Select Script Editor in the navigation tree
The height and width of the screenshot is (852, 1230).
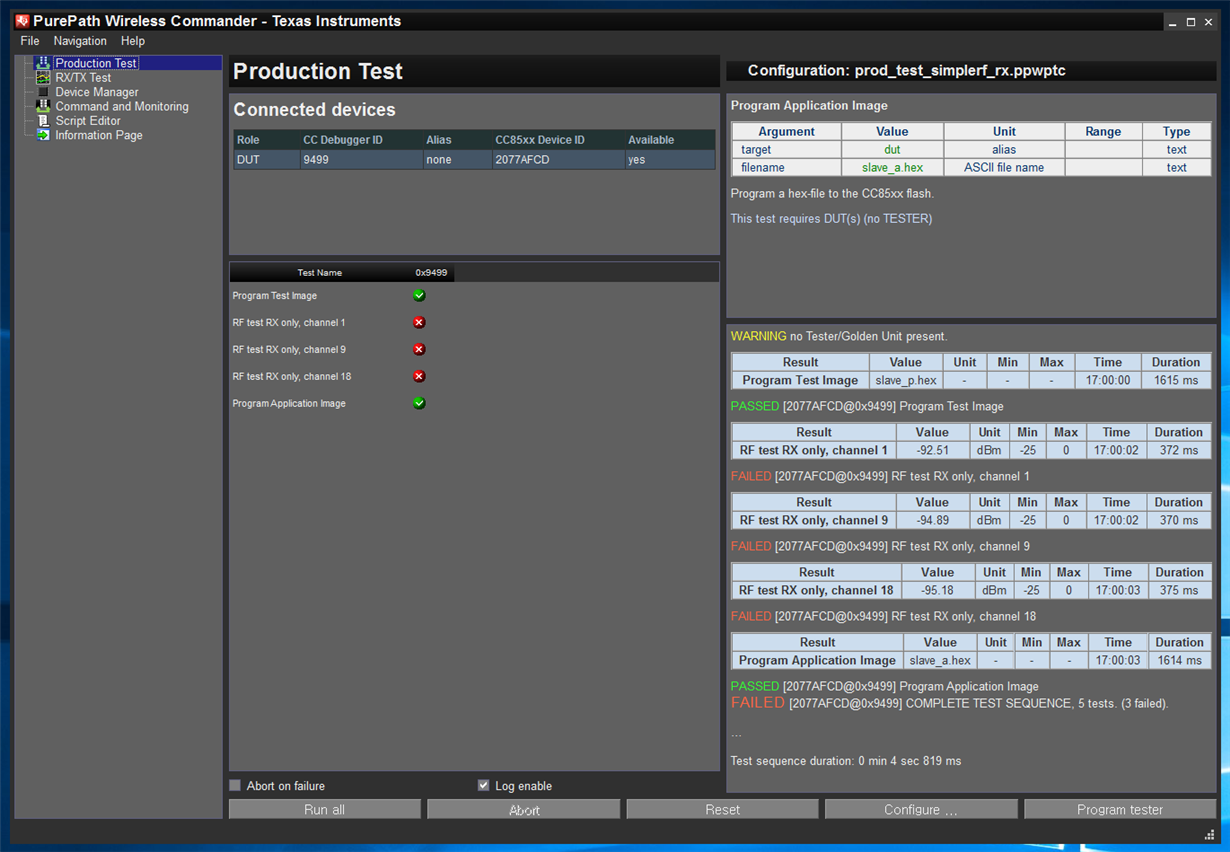click(88, 121)
